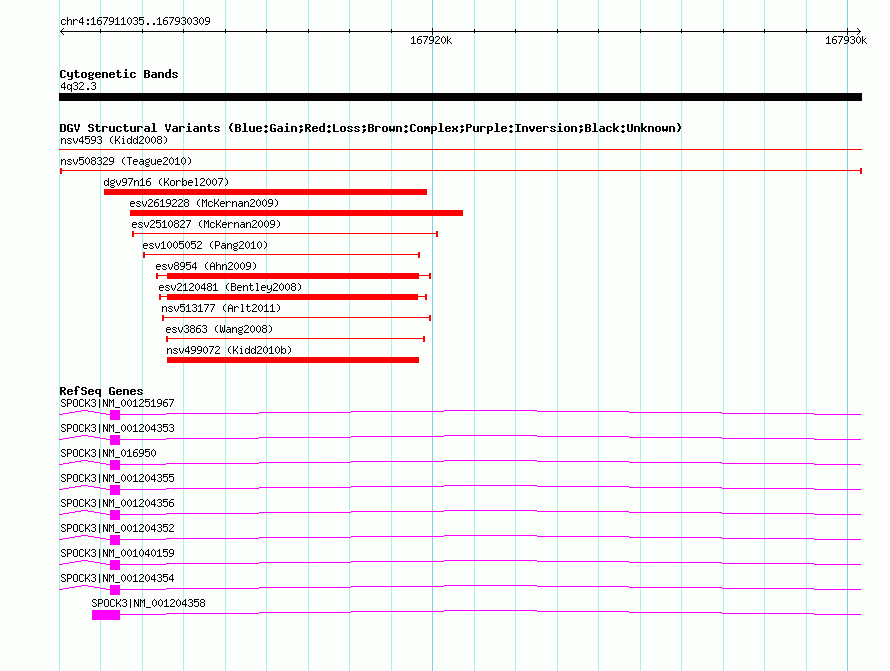This screenshot has width=890, height=671.
Task: Open transcript SPOCK3|NM_001204352 label
Action: click(117, 528)
